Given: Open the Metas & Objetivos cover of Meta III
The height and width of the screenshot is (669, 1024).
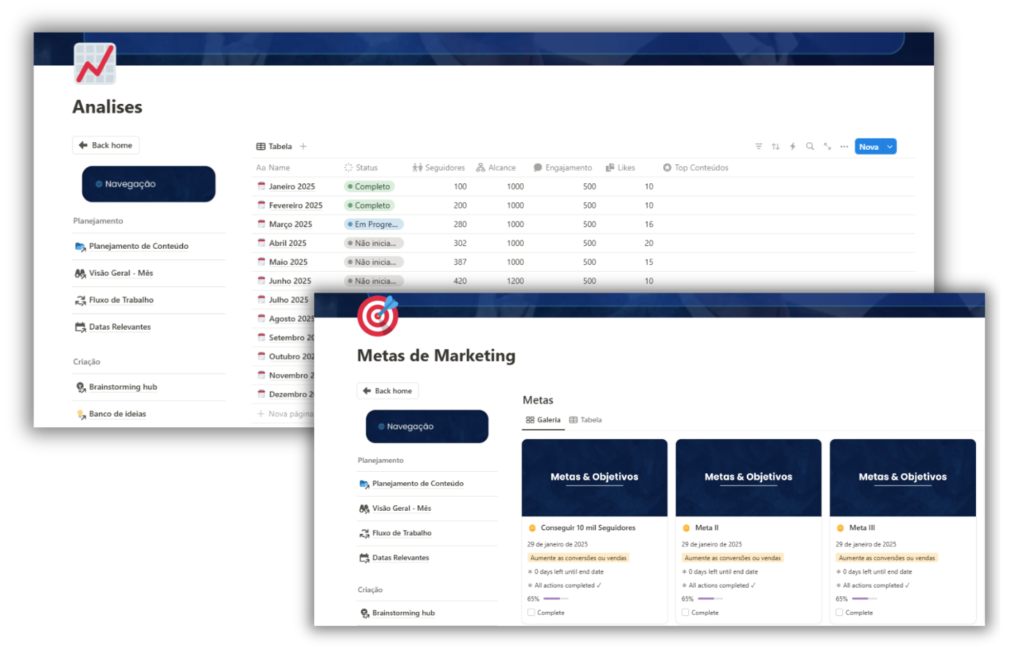Looking at the screenshot, I should (903, 478).
